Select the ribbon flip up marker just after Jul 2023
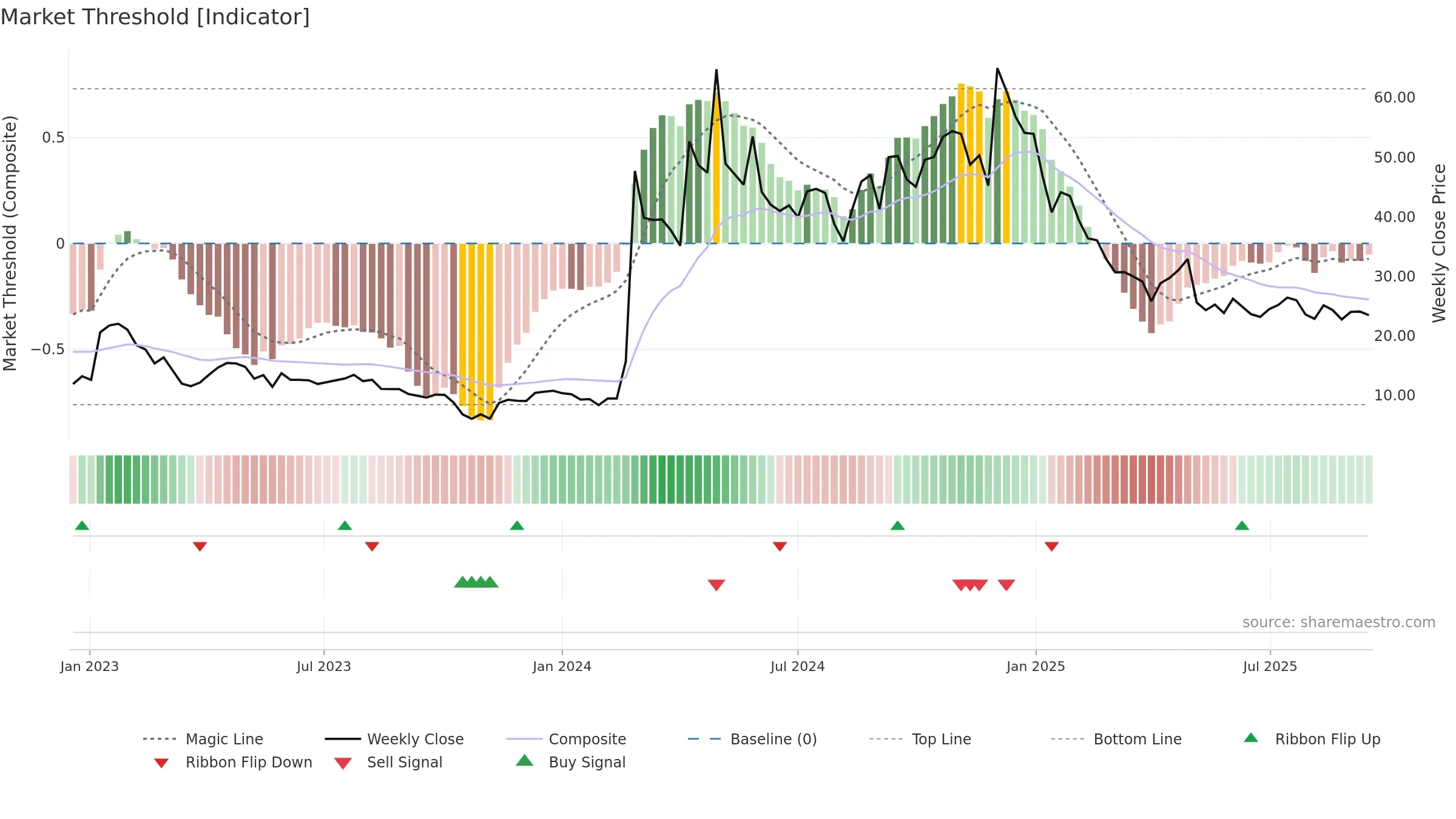 (345, 525)
